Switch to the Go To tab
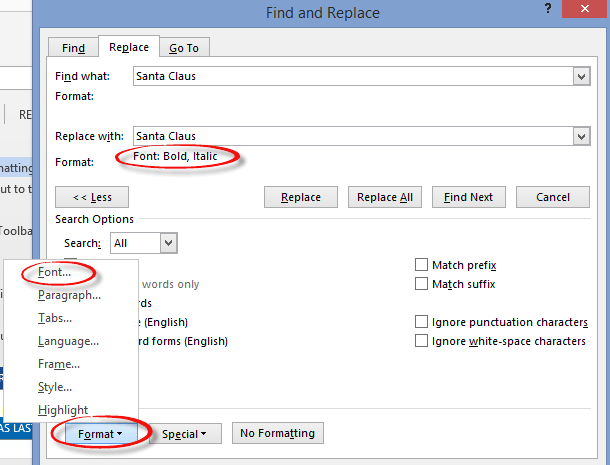The width and height of the screenshot is (610, 465). click(184, 48)
